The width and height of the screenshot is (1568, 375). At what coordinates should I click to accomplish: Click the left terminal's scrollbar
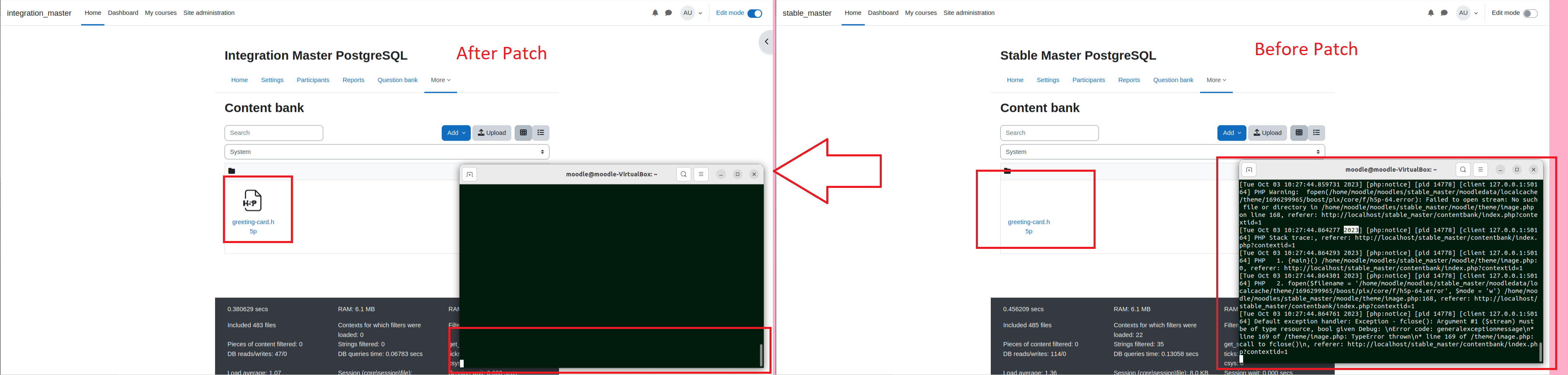tap(761, 355)
